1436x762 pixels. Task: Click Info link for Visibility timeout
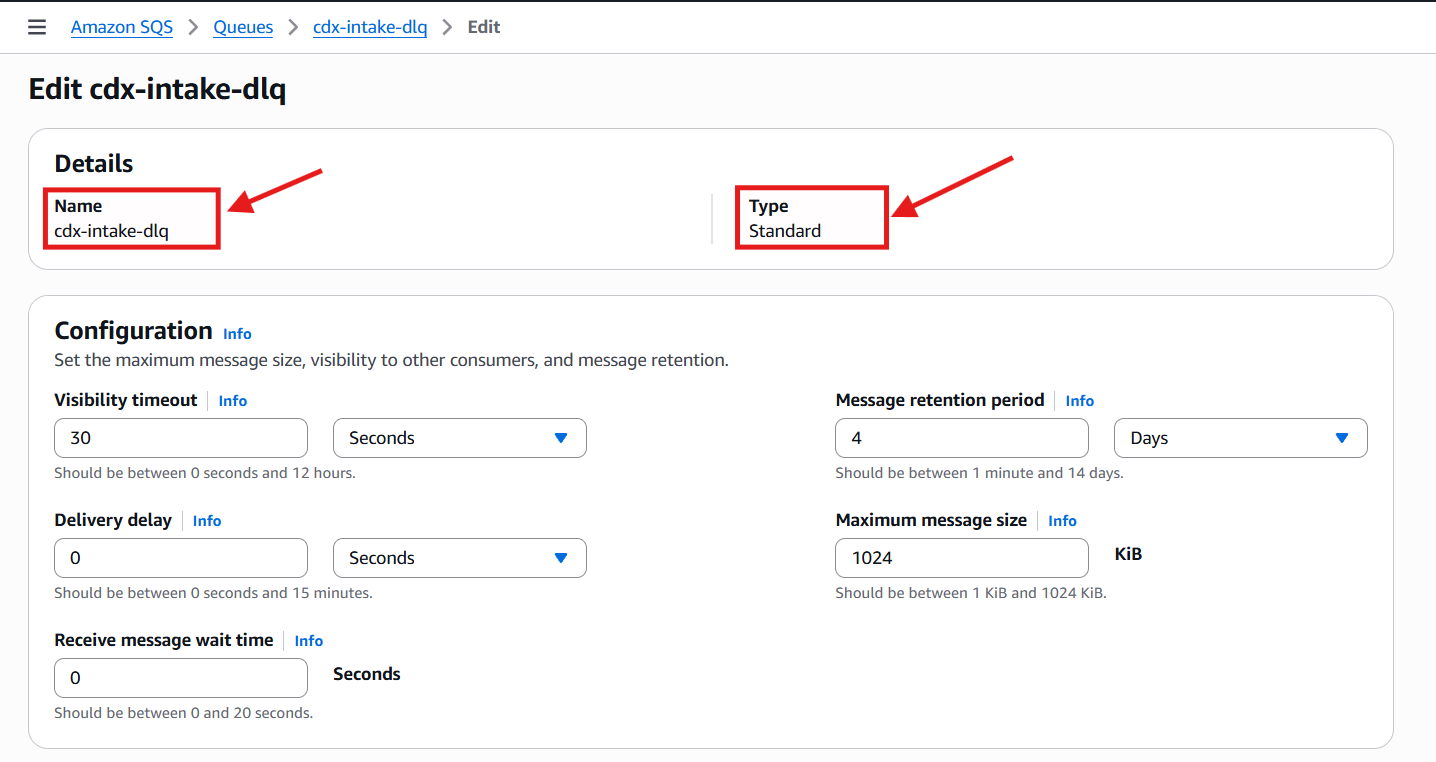click(232, 401)
